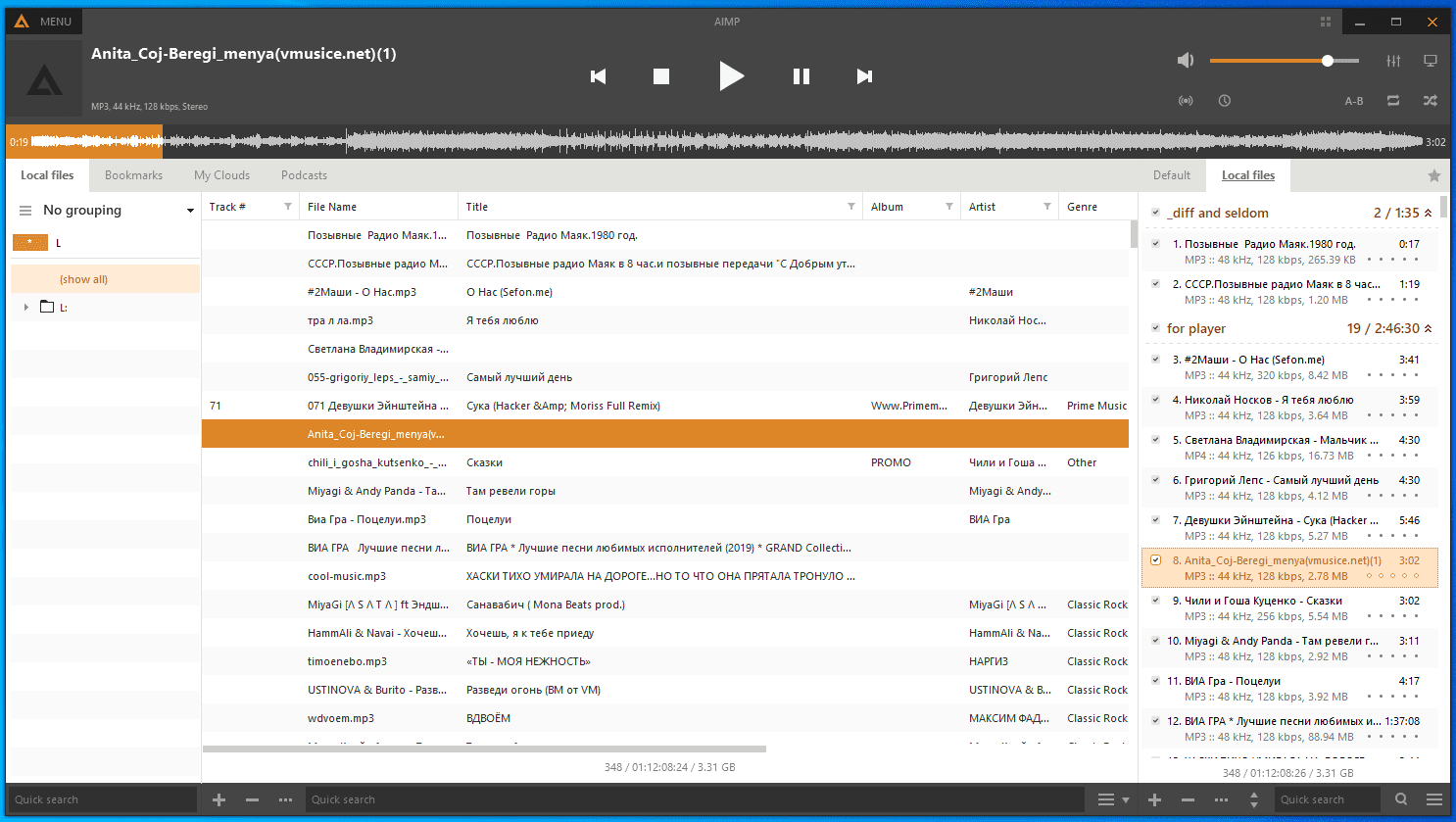Remove tracks with the playlist minus icon
Image resolution: width=1456 pixels, height=822 pixels.
(x=1188, y=800)
